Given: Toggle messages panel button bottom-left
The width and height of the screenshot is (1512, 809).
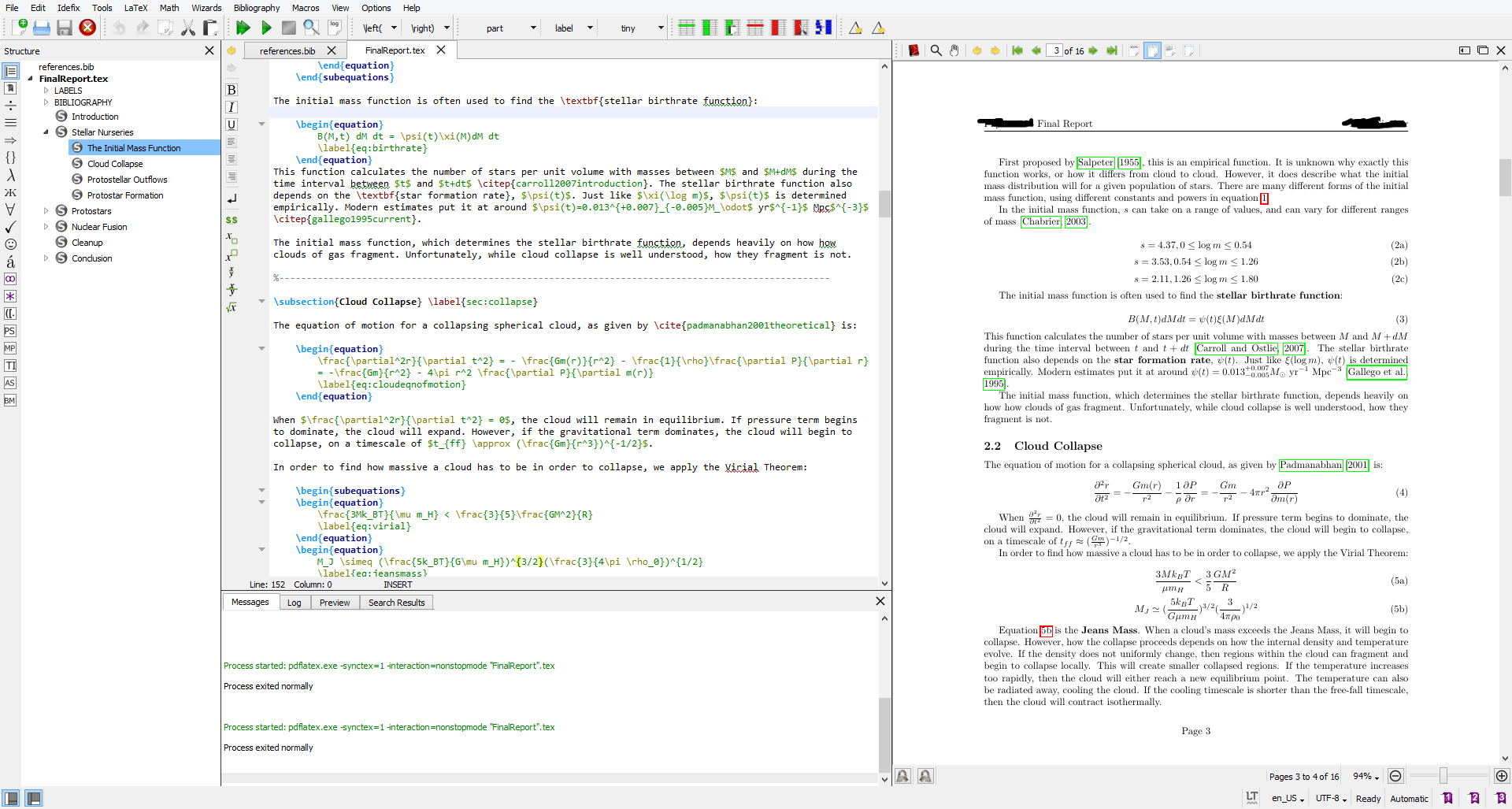Looking at the screenshot, I should click(x=34, y=798).
